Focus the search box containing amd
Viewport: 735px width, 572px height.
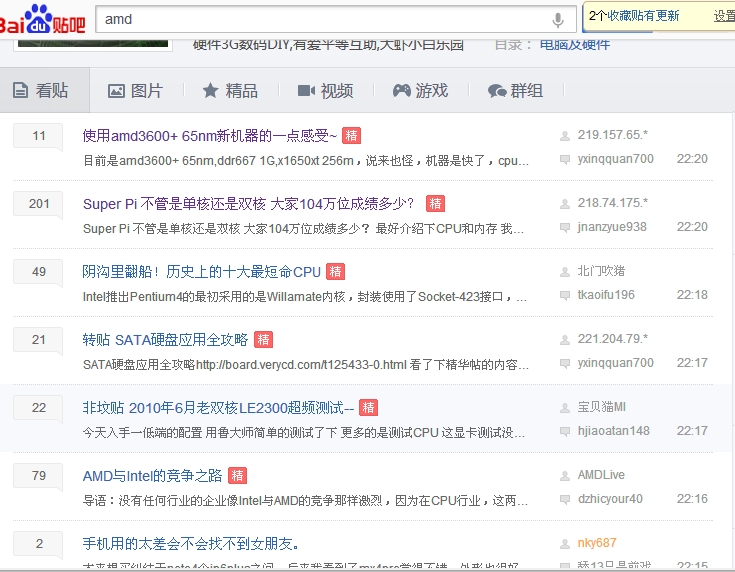pyautogui.click(x=336, y=19)
